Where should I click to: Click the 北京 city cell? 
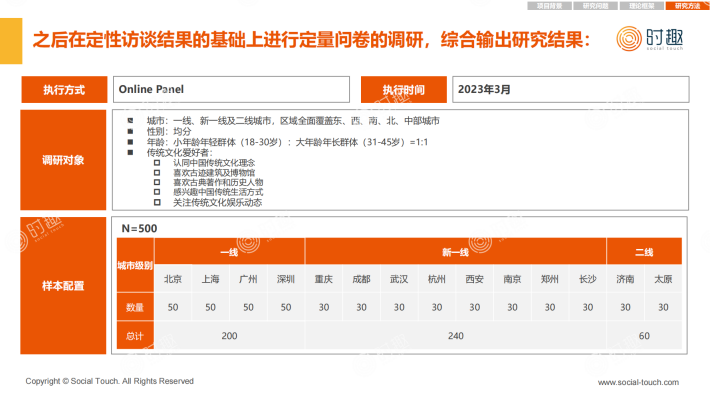click(173, 279)
